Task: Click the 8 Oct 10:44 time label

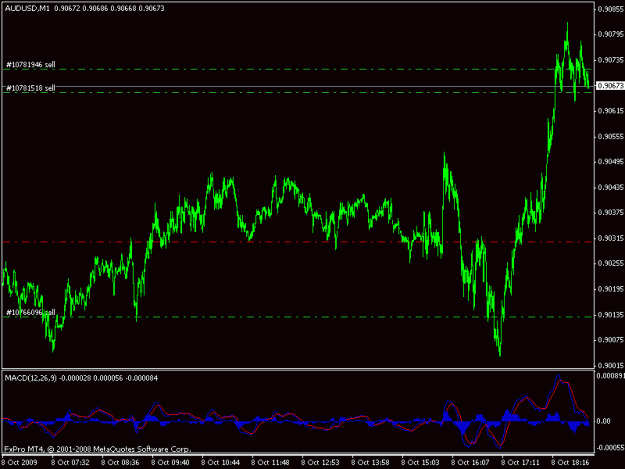Action: coord(220,463)
